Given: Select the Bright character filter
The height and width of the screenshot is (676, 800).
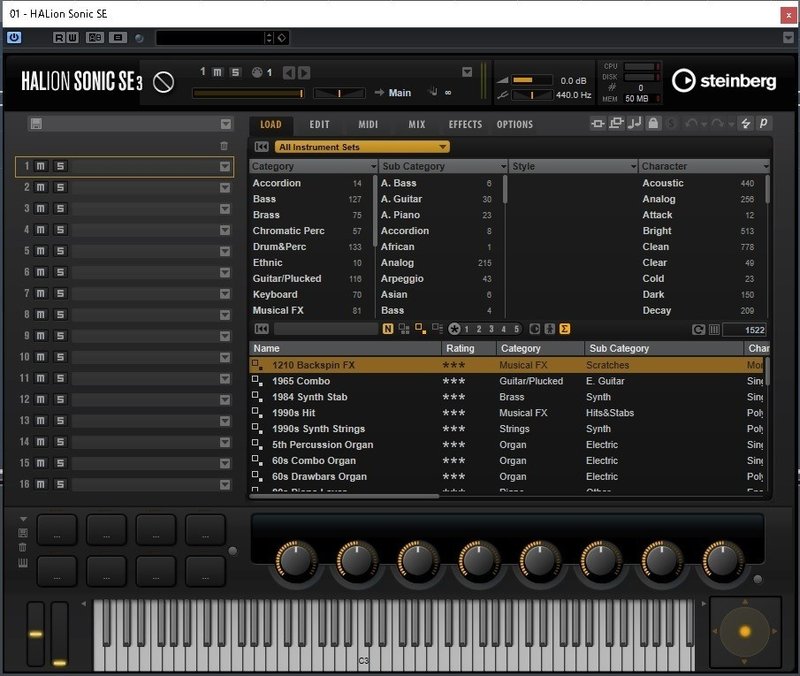Looking at the screenshot, I should (x=657, y=231).
